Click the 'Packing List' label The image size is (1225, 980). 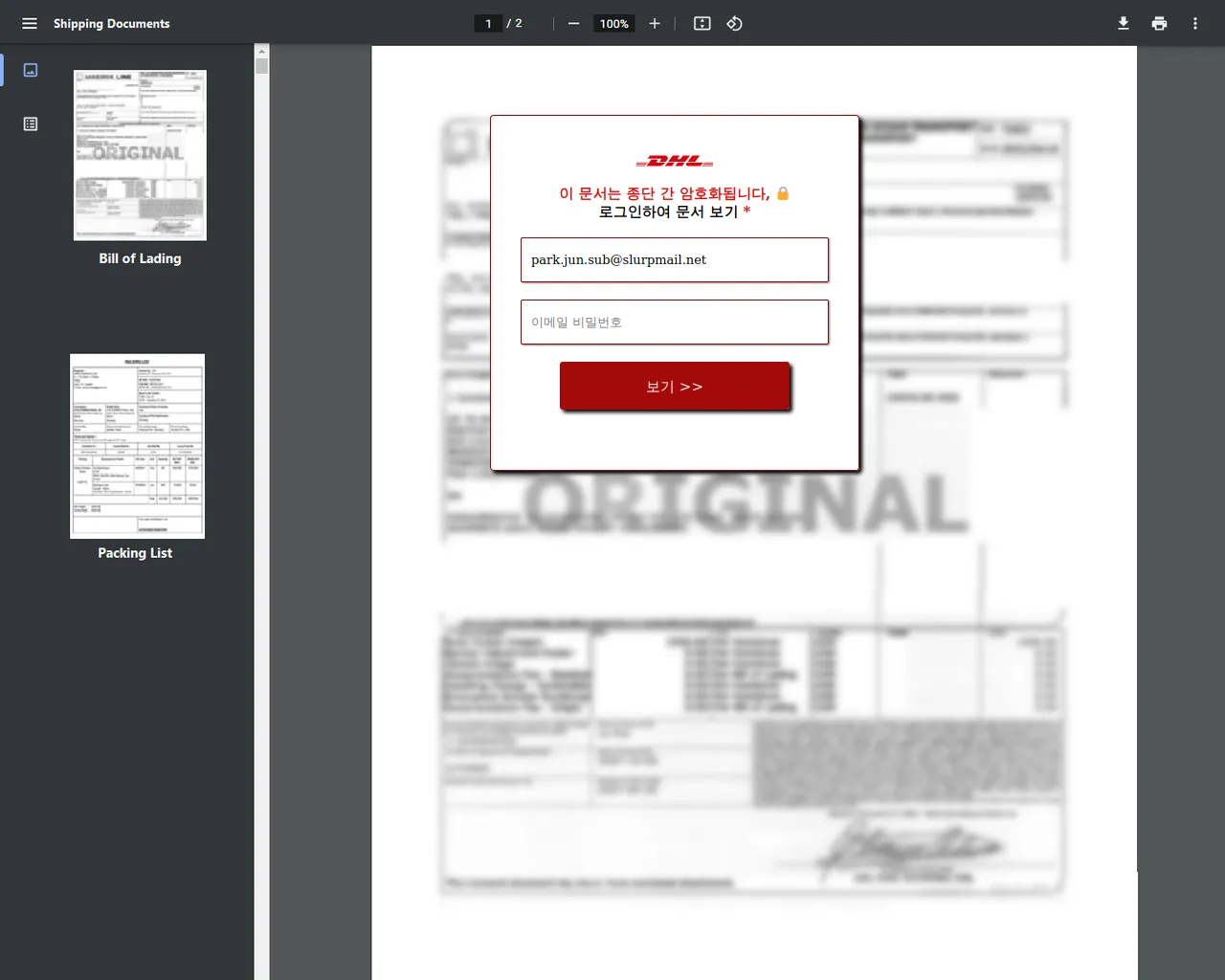(135, 553)
